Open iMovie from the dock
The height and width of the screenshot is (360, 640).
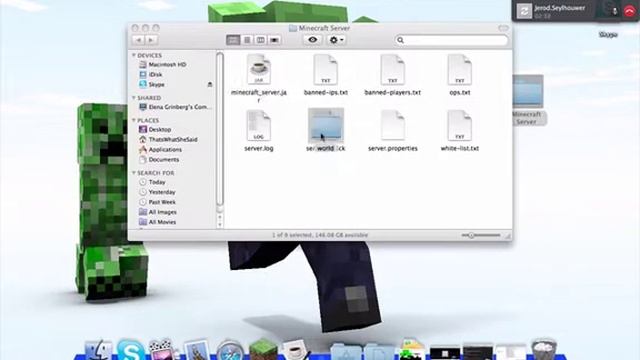pos(162,351)
